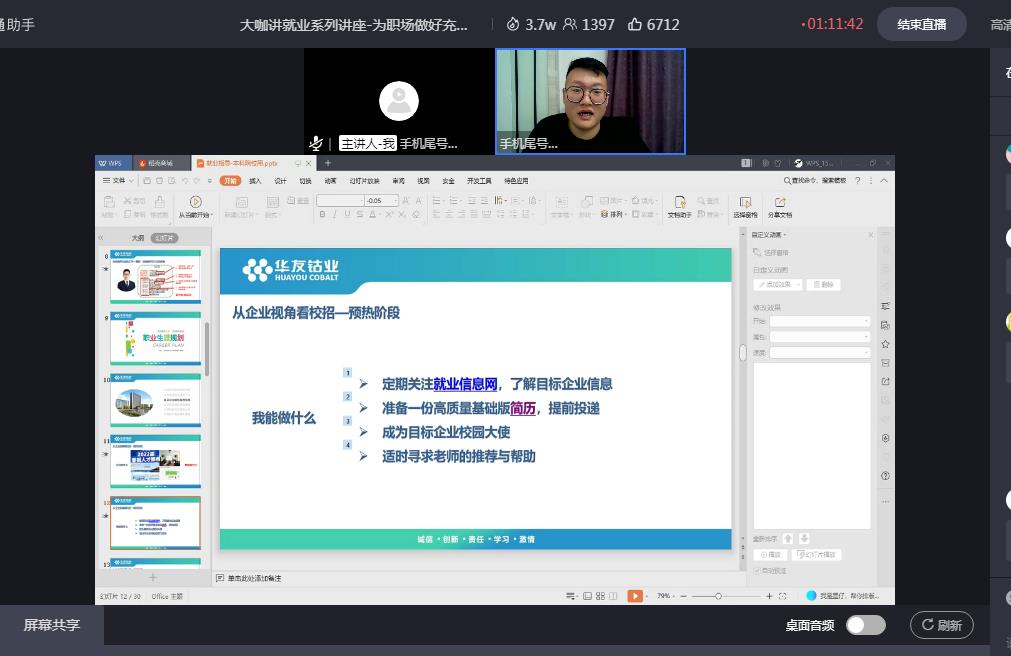Click the muted microphone icon of presenter
Viewport: 1011px width, 656px height.
click(316, 143)
